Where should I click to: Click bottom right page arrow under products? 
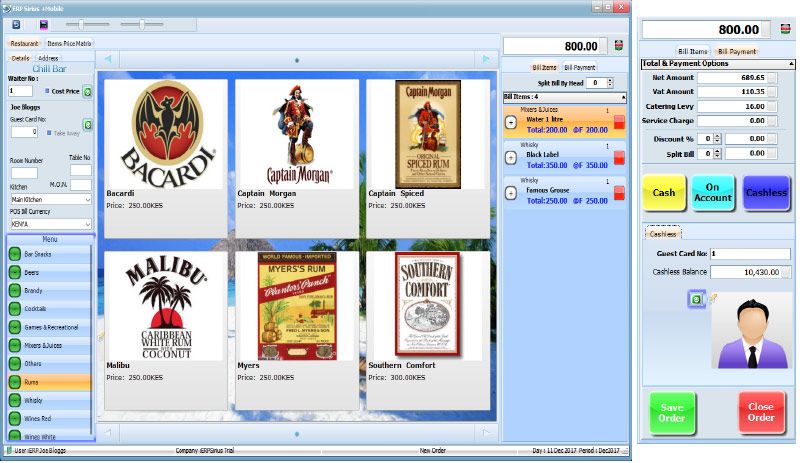pos(486,433)
